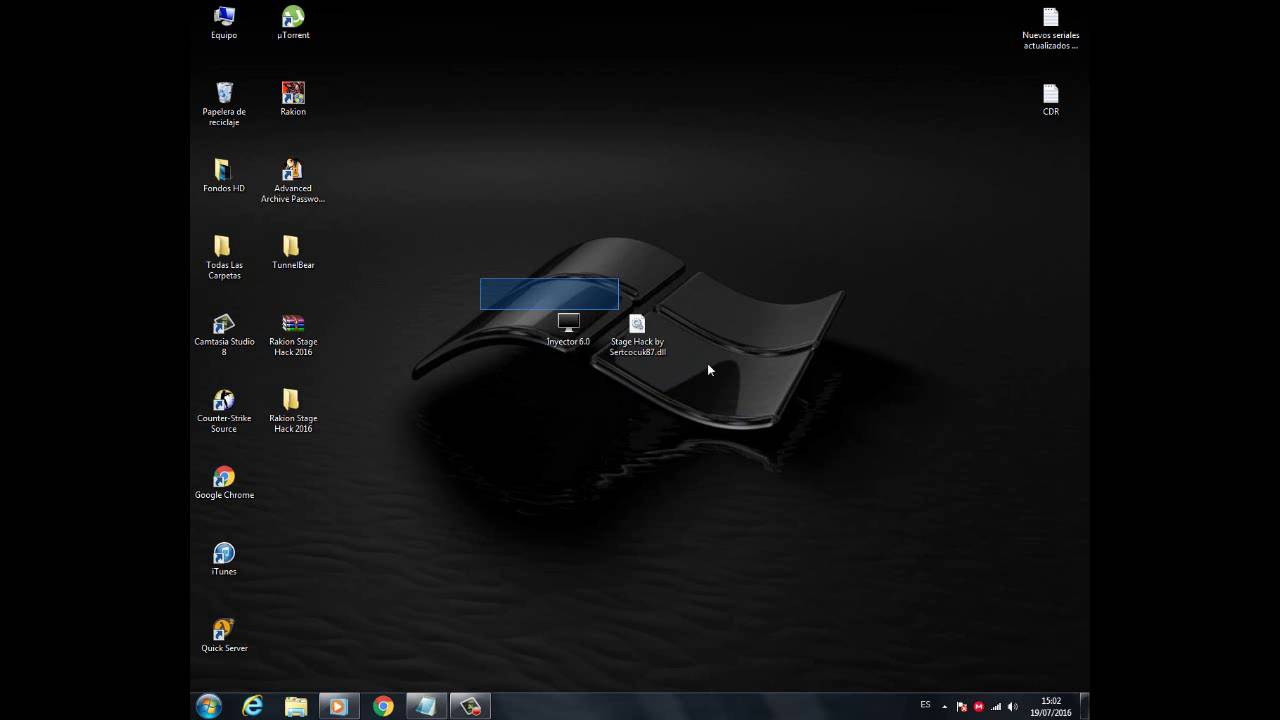Select the iTunes desktop shortcut
The width and height of the screenshot is (1280, 720).
click(x=224, y=560)
